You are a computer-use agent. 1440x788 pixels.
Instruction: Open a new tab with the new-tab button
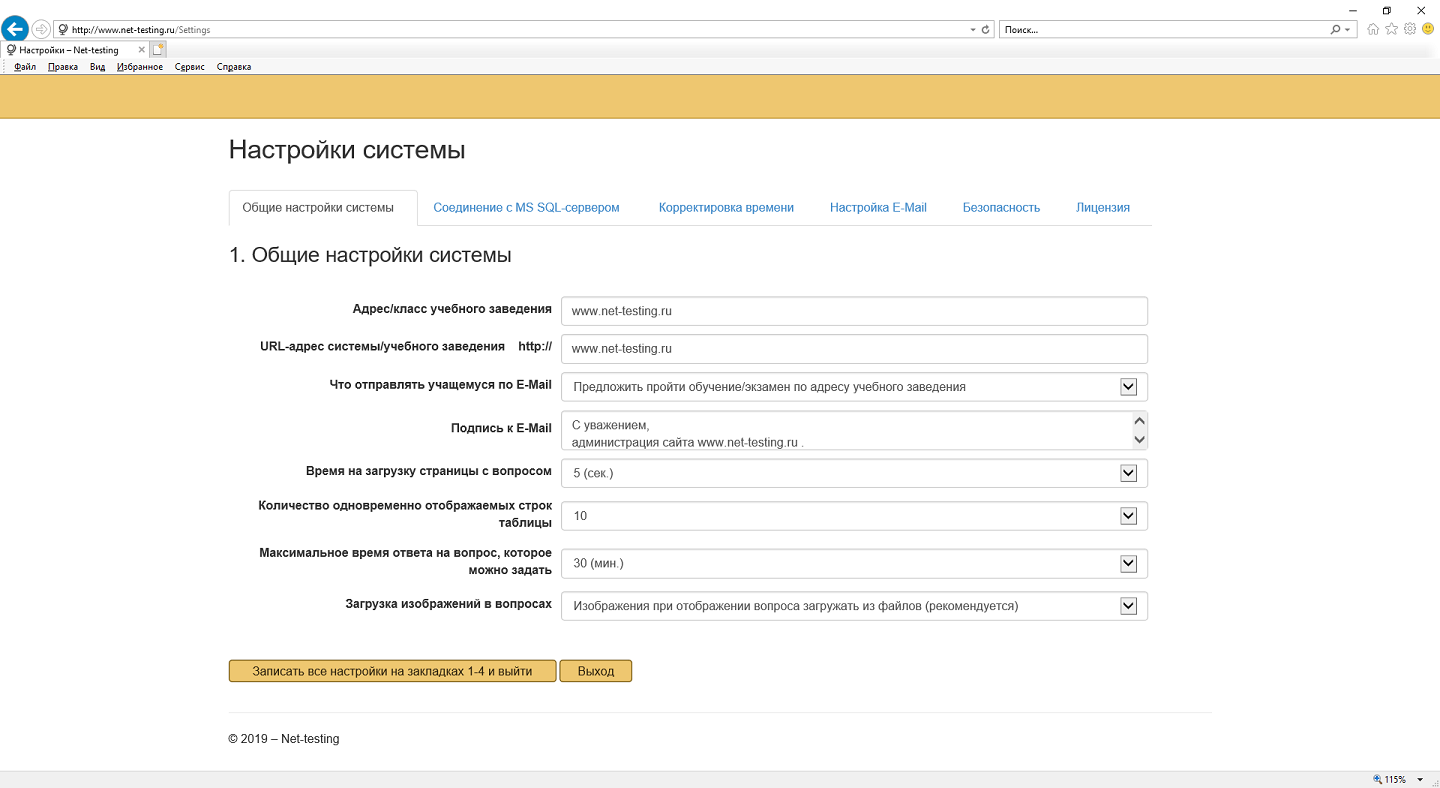point(159,49)
